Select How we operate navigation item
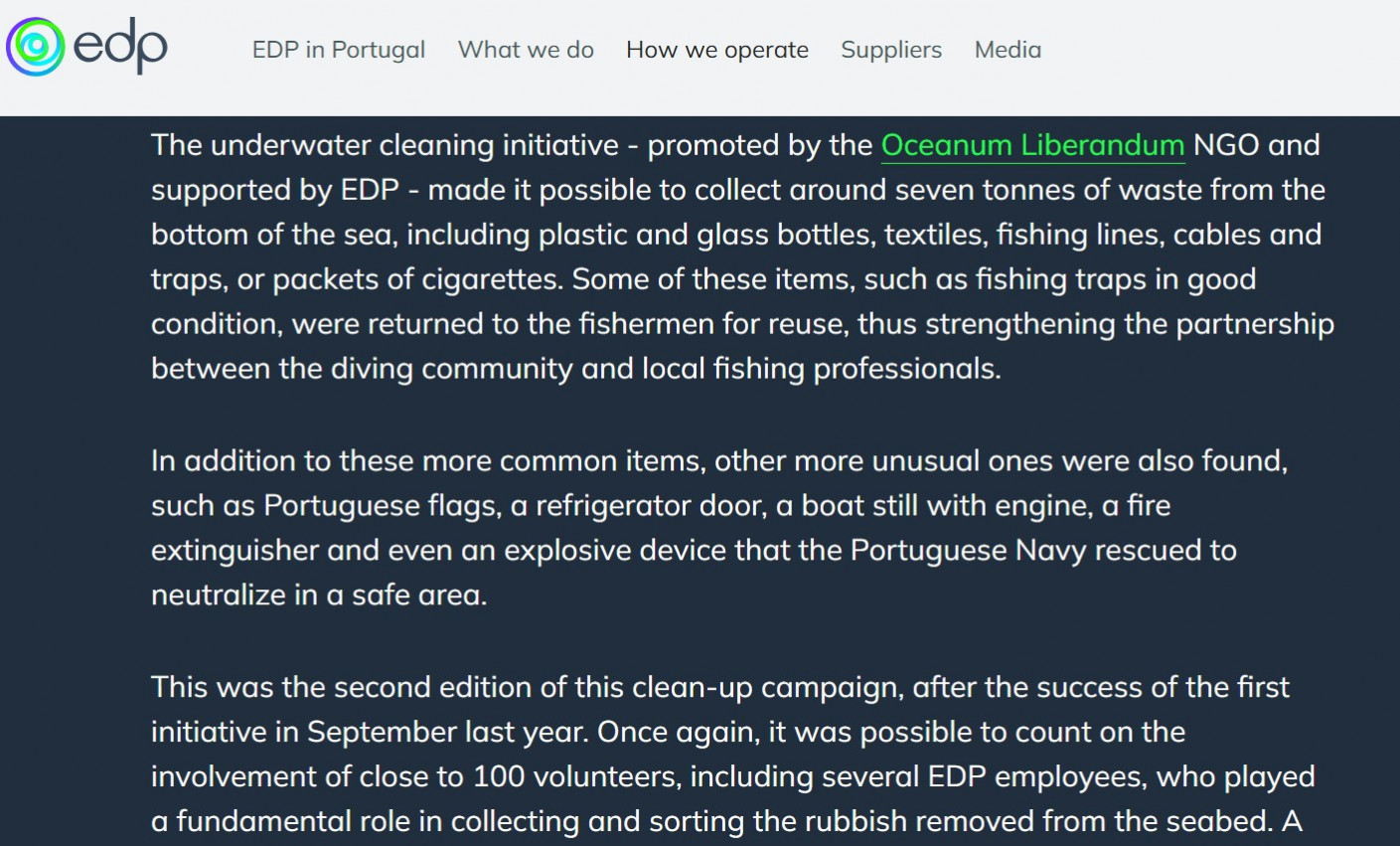 (716, 50)
